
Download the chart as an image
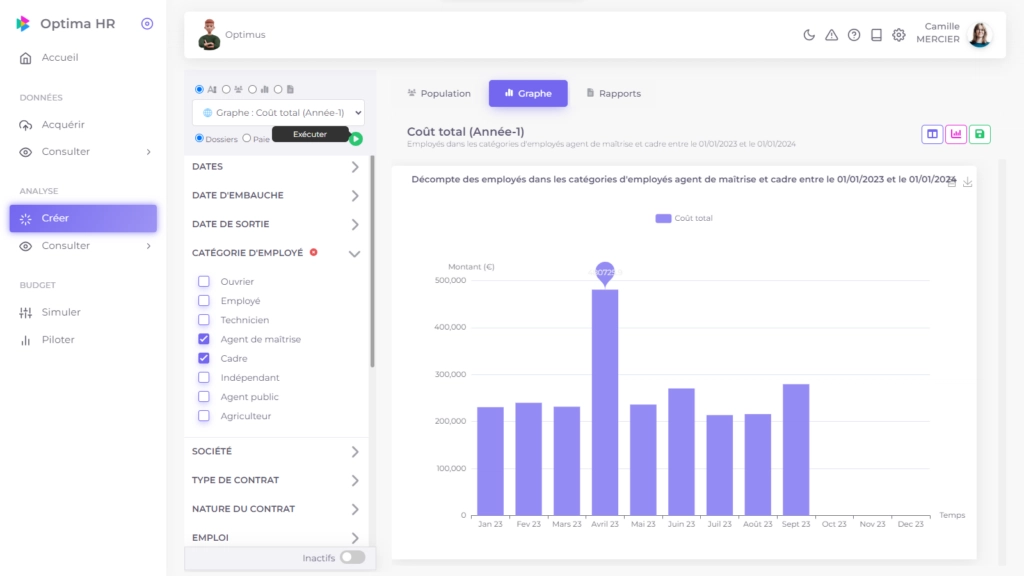[968, 182]
